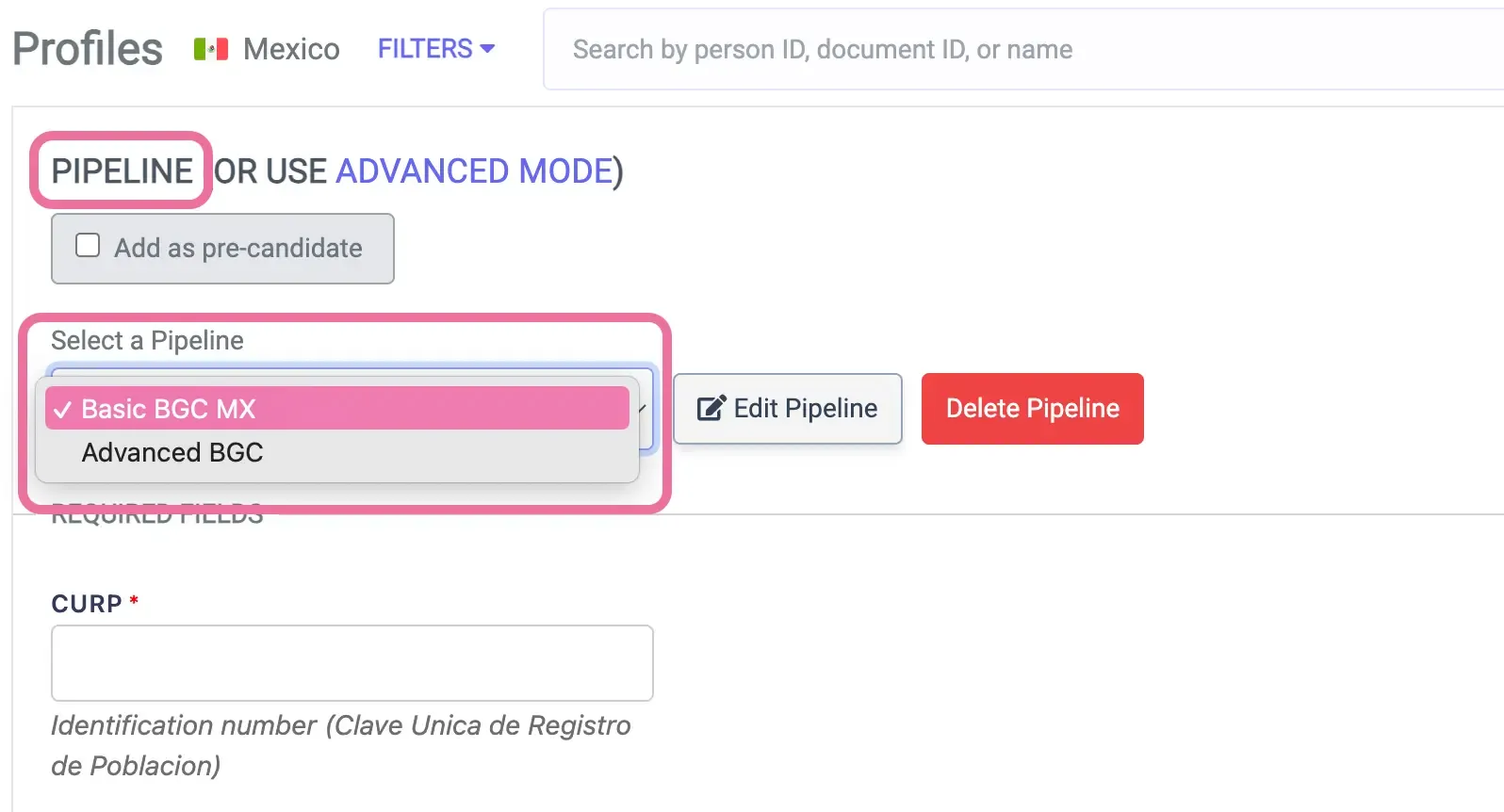Click the Mexico flag icon
Screen dimensions: 1504x812
pos(210,48)
